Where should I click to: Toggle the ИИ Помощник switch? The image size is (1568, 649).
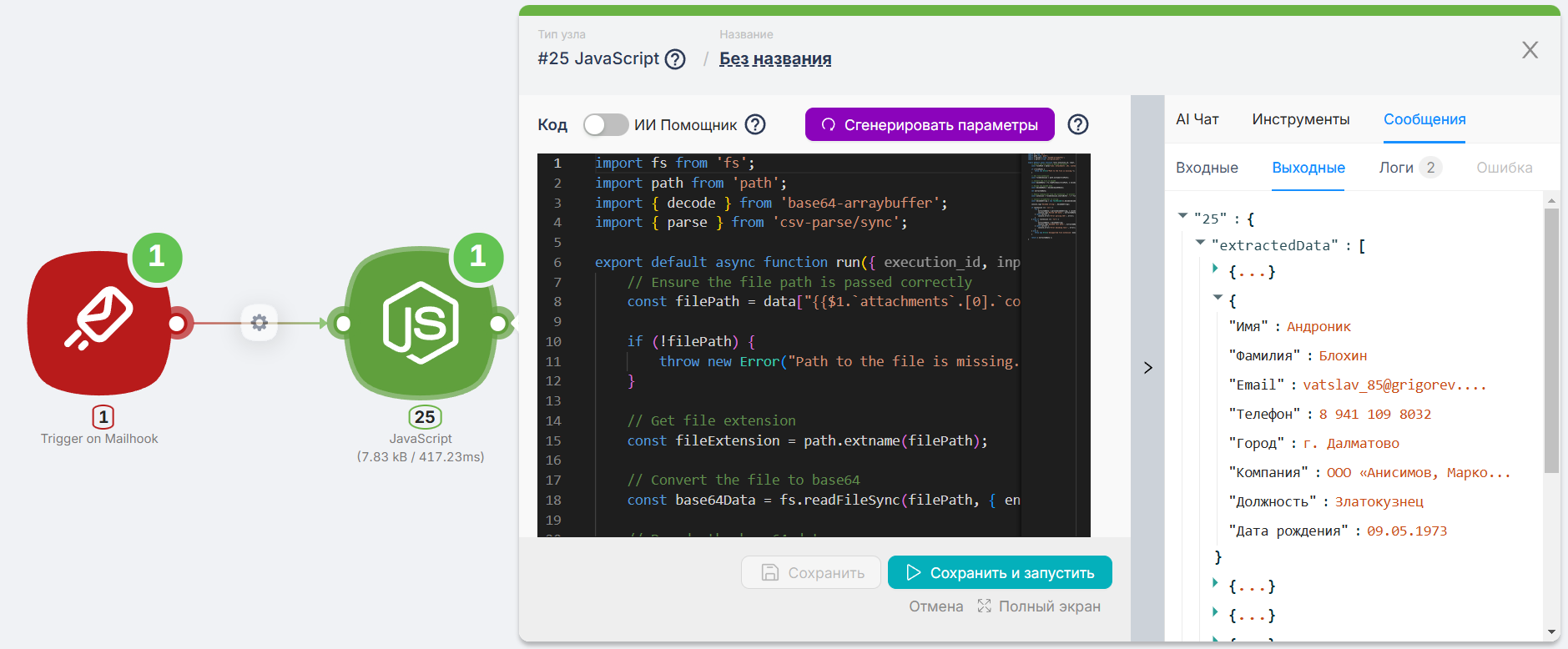click(x=606, y=124)
